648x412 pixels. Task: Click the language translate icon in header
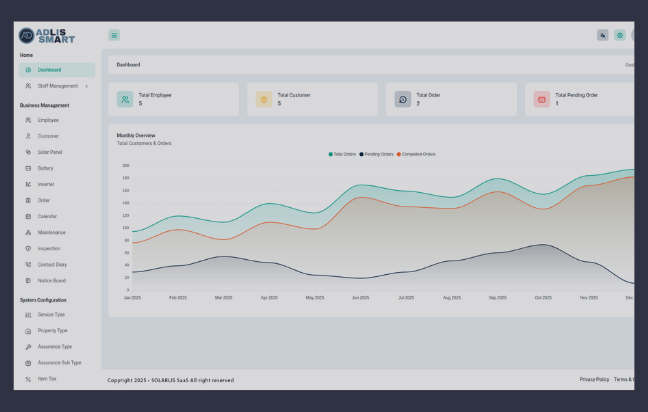pyautogui.click(x=603, y=35)
